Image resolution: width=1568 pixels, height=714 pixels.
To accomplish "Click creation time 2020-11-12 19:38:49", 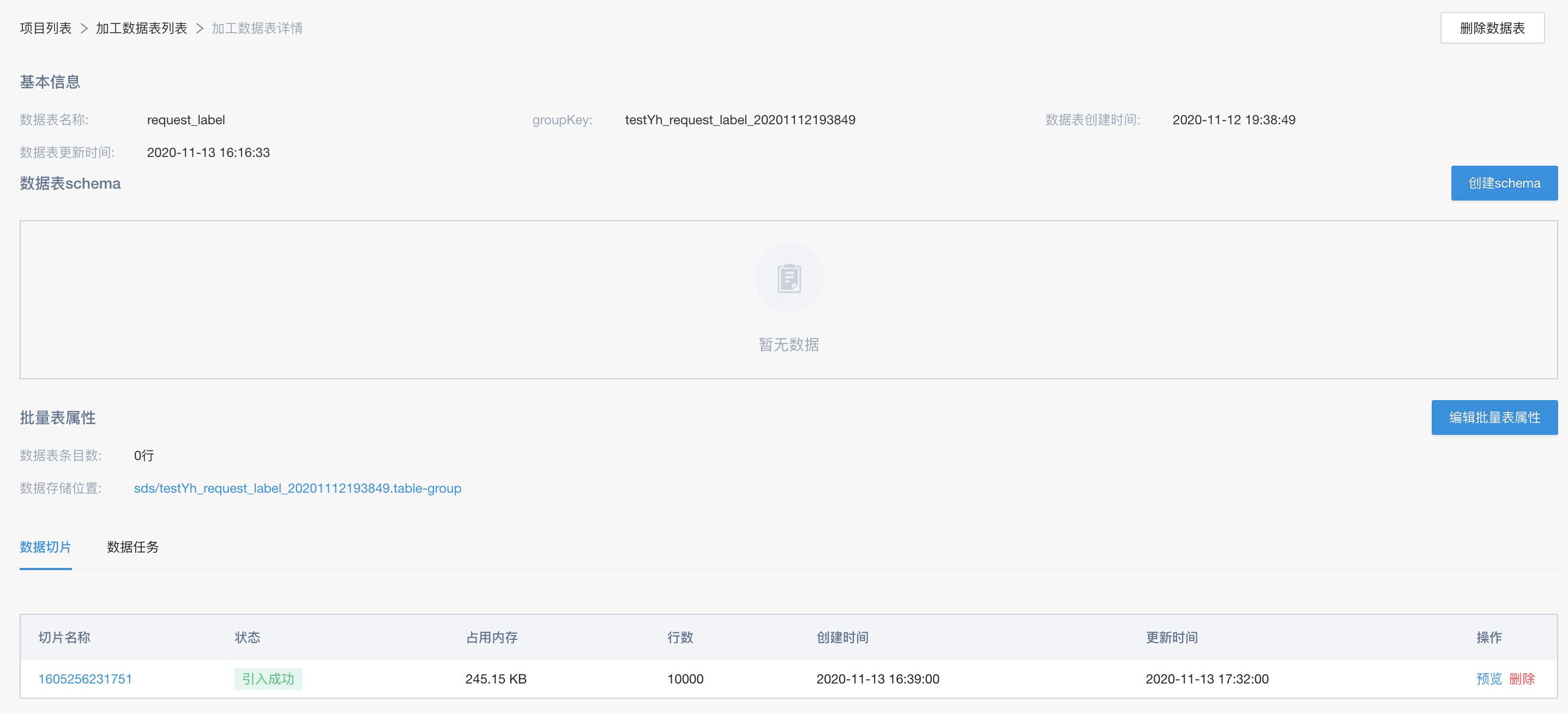I will click(x=1234, y=120).
